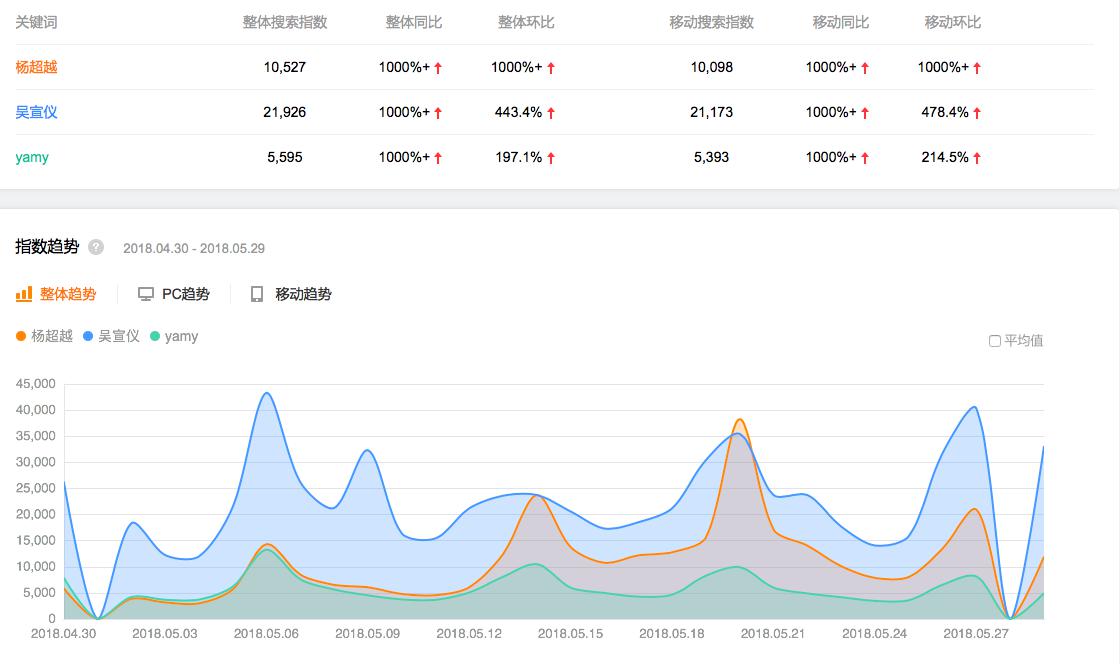The height and width of the screenshot is (664, 1120).
Task: Enable the 平均值 checkbox
Action: (x=995, y=341)
